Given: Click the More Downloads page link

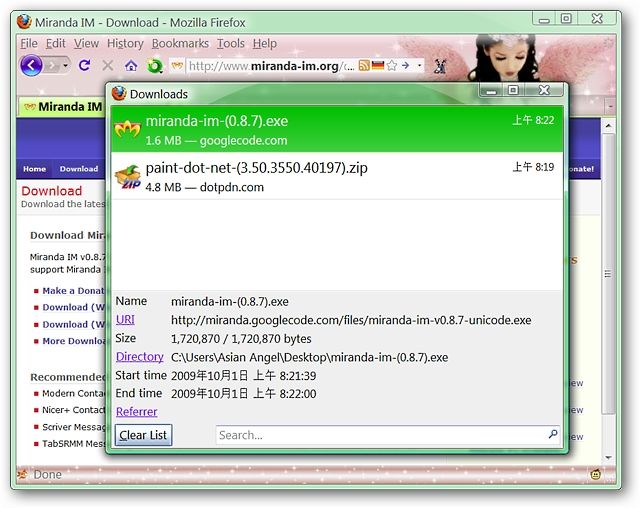Looking at the screenshot, I should coord(73,341).
